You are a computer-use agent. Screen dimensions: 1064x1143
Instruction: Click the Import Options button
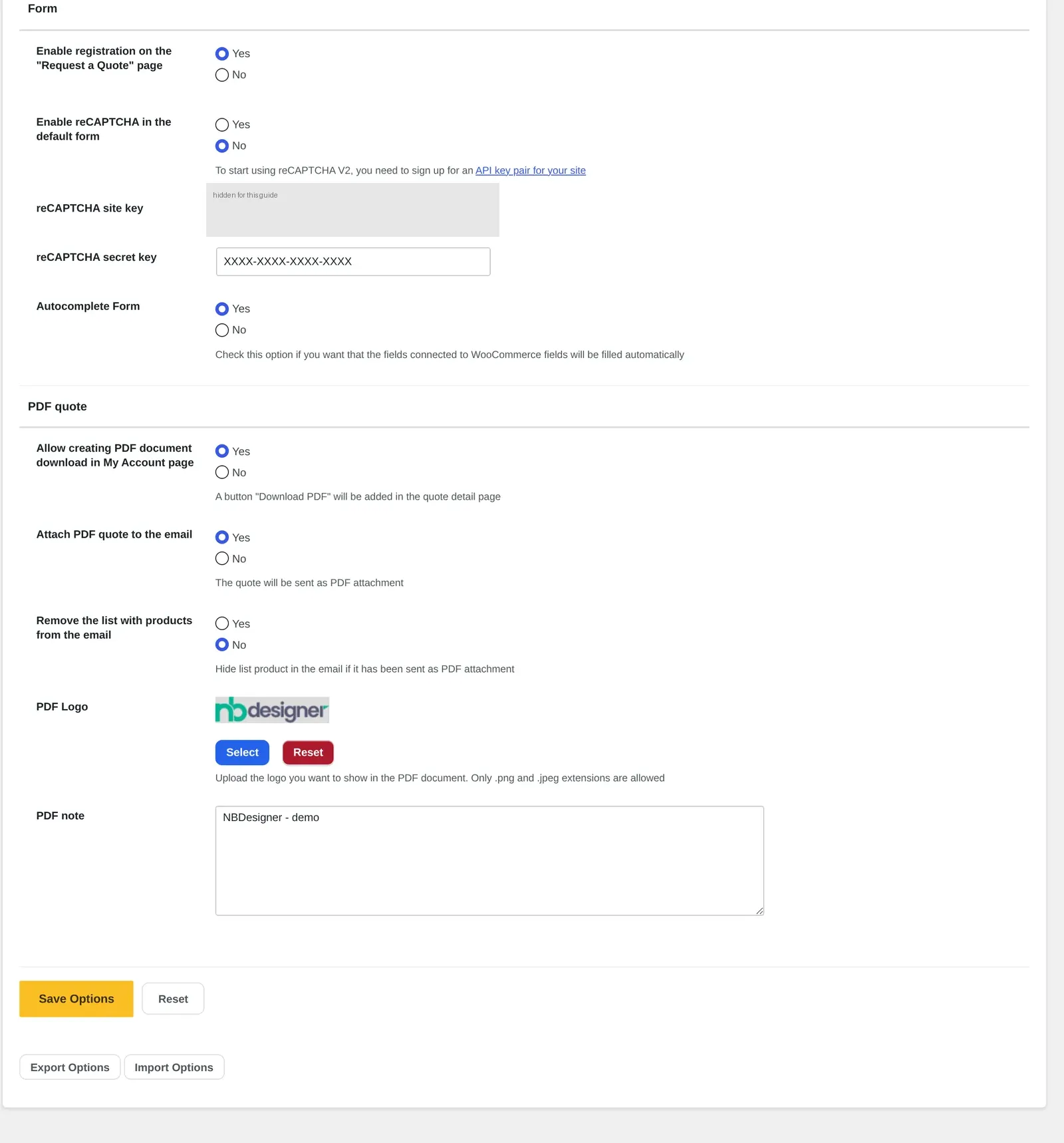pyautogui.click(x=174, y=1067)
